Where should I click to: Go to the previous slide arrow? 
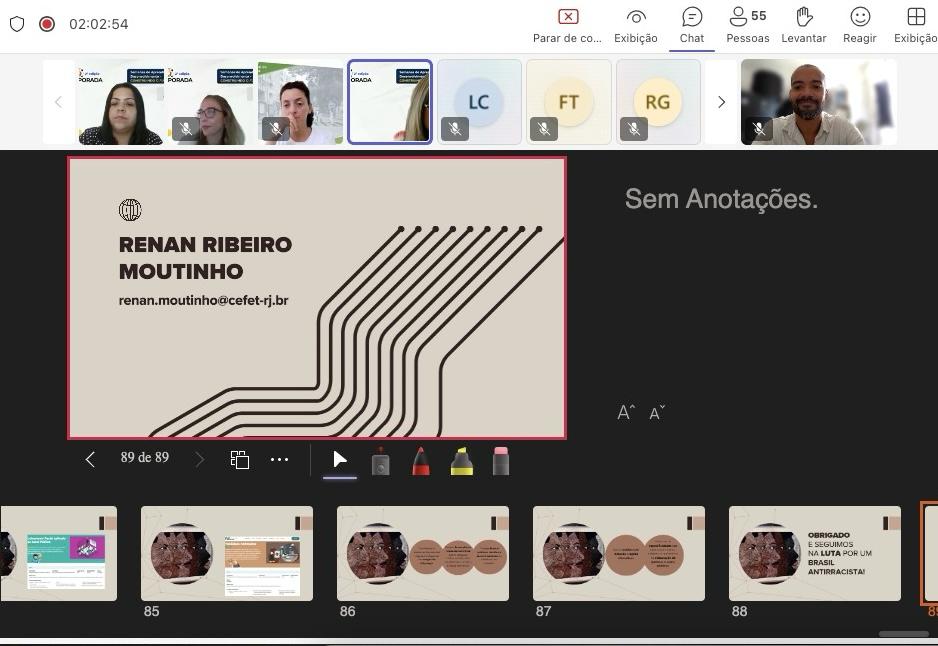pyautogui.click(x=90, y=459)
